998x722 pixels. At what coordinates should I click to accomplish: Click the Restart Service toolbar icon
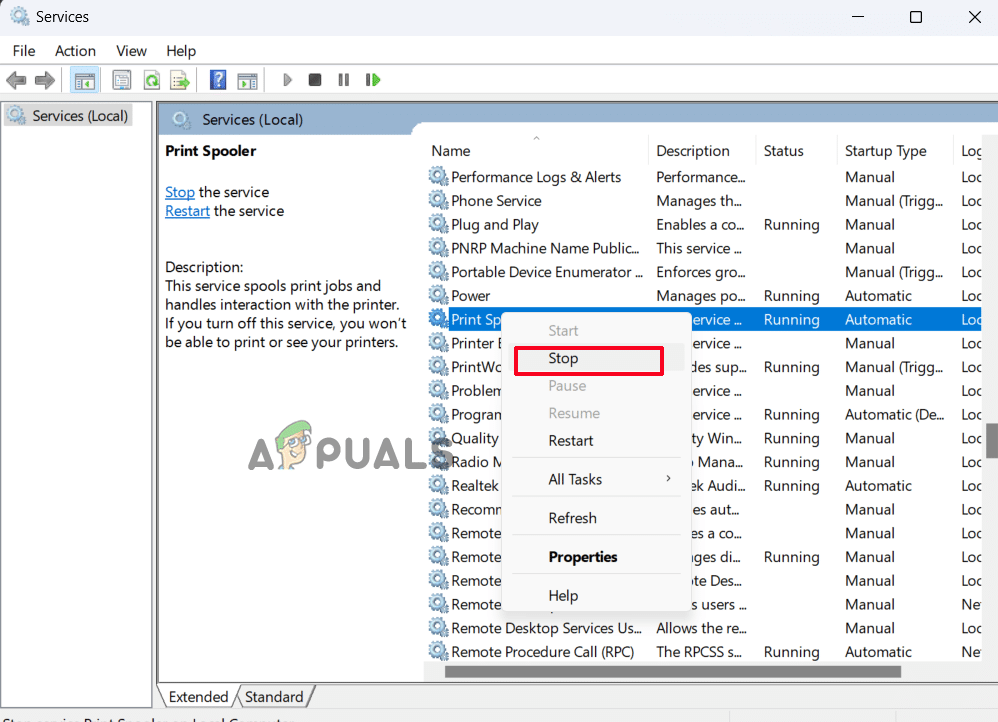coord(373,80)
